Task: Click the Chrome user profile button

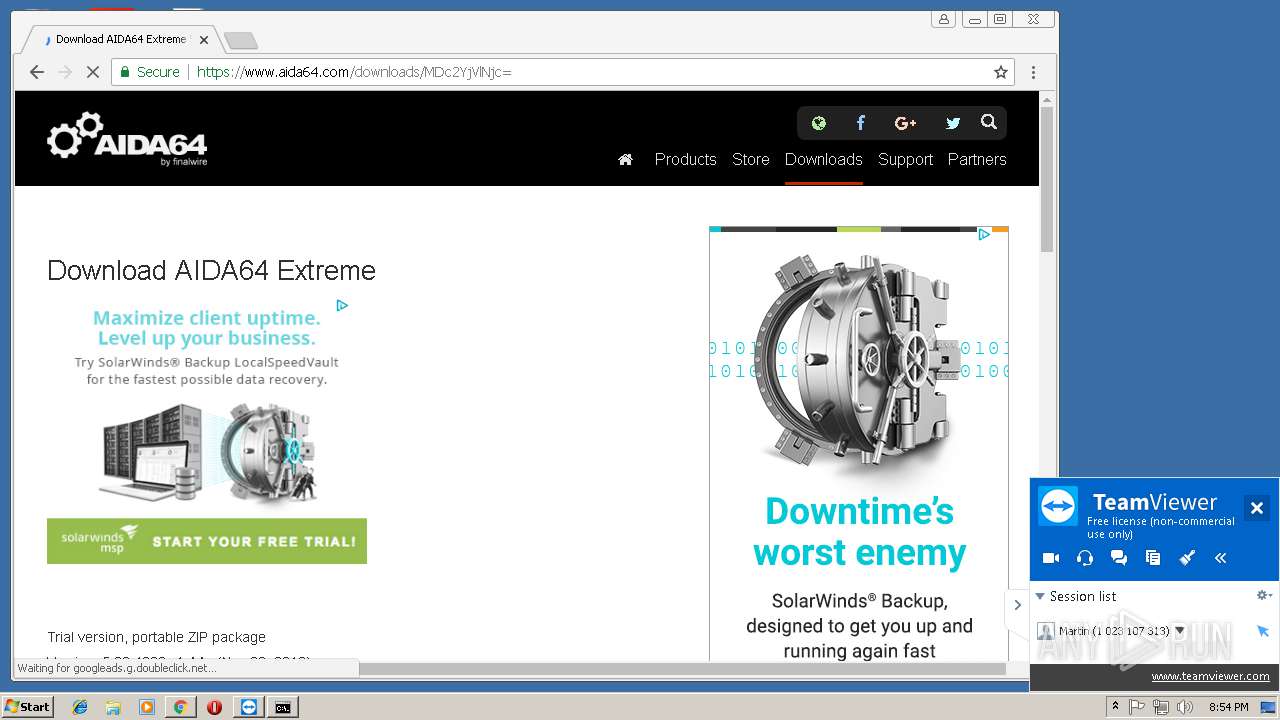Action: (x=944, y=19)
